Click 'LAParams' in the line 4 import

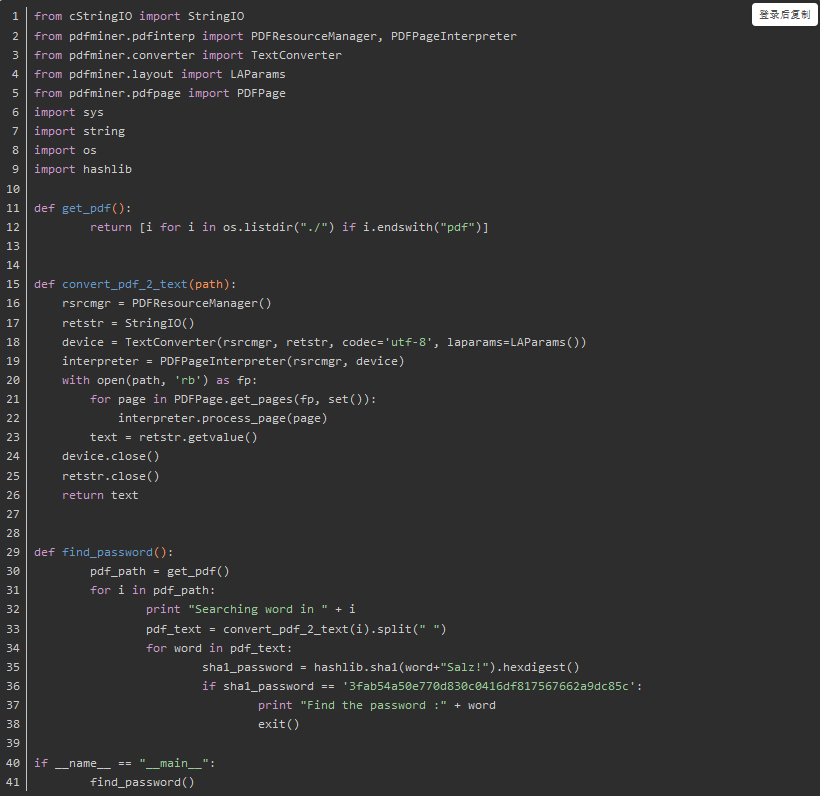coord(258,74)
